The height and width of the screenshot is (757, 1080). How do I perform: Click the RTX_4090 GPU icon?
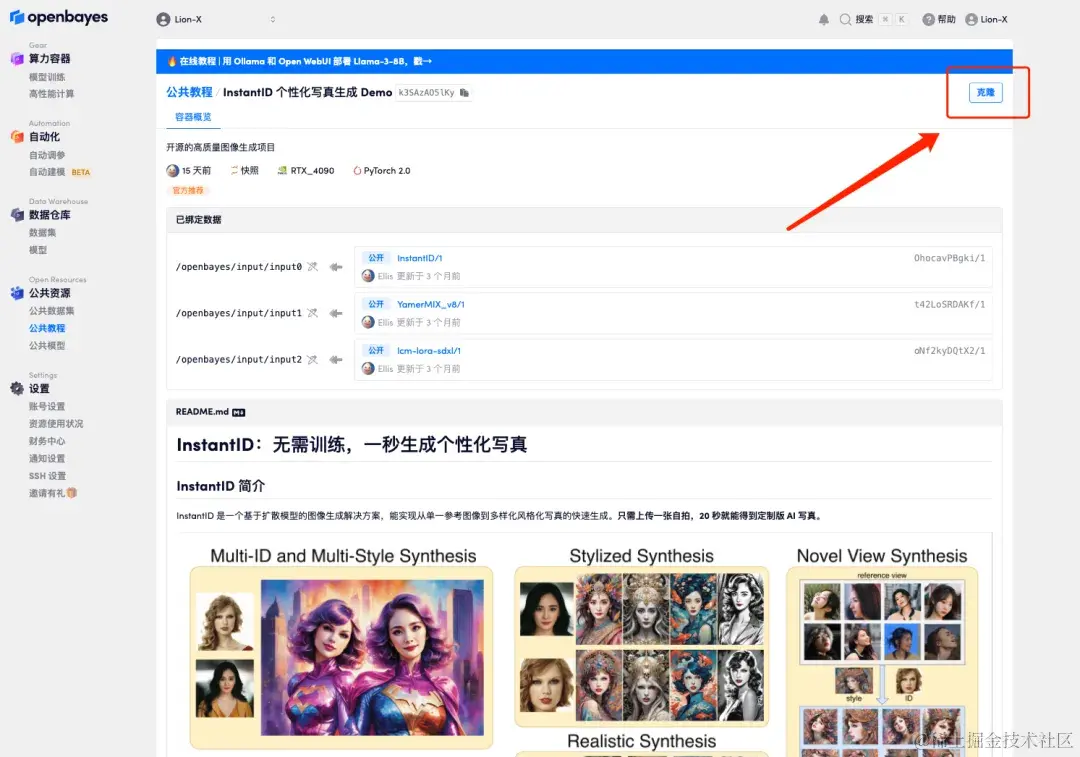click(284, 170)
